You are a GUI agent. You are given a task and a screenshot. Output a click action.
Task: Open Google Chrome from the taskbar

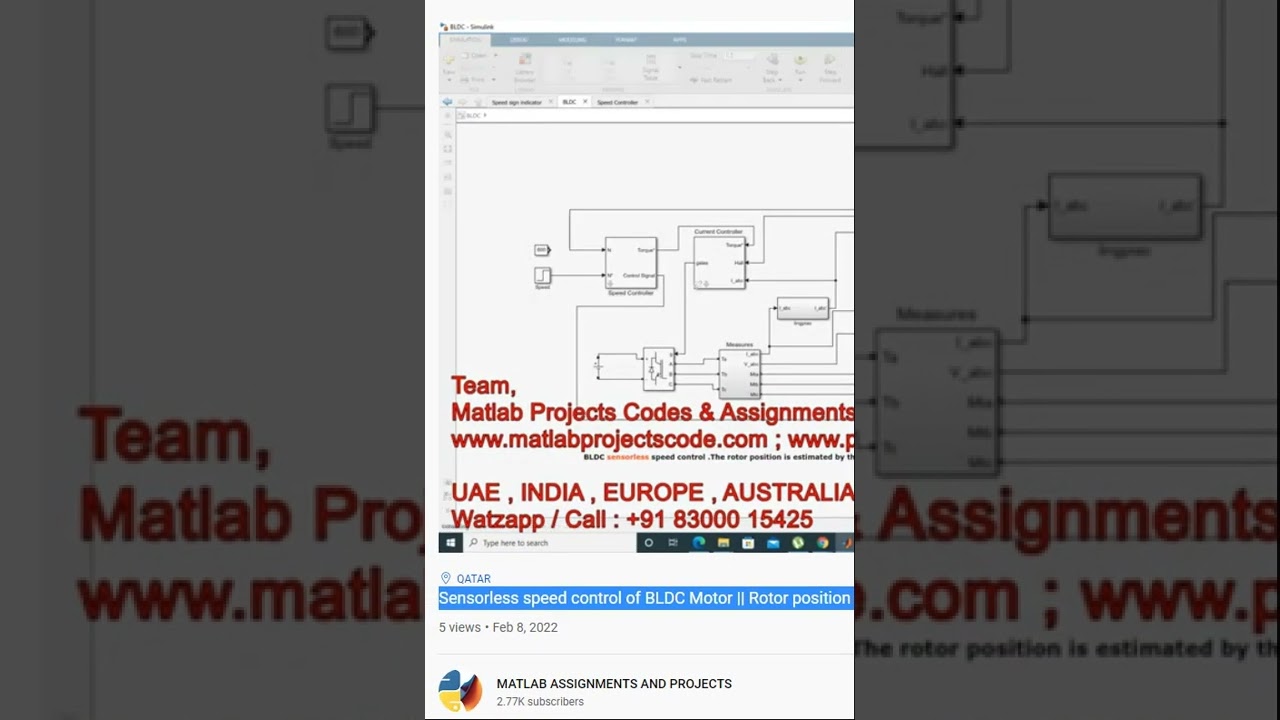tap(822, 543)
